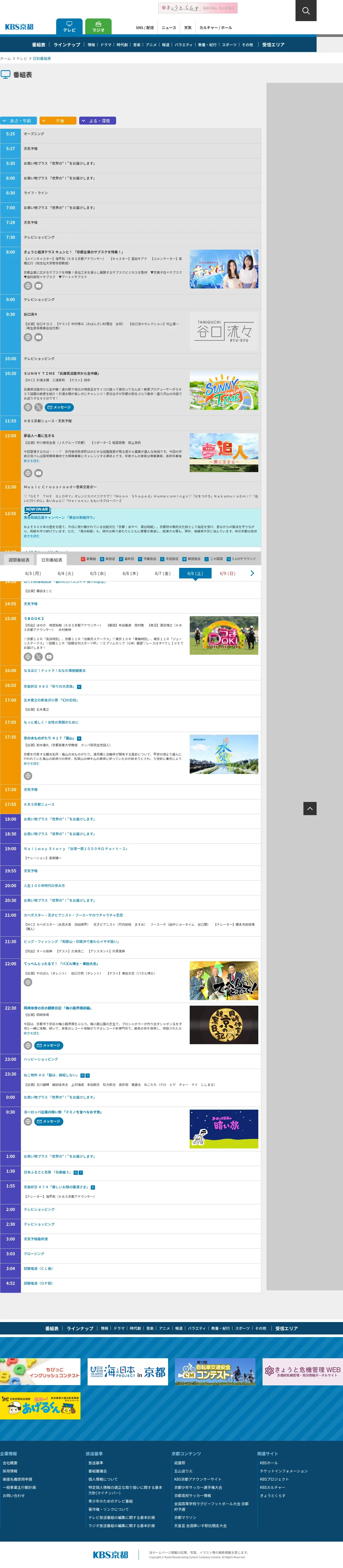Open the Railway Story program title

click(76, 849)
